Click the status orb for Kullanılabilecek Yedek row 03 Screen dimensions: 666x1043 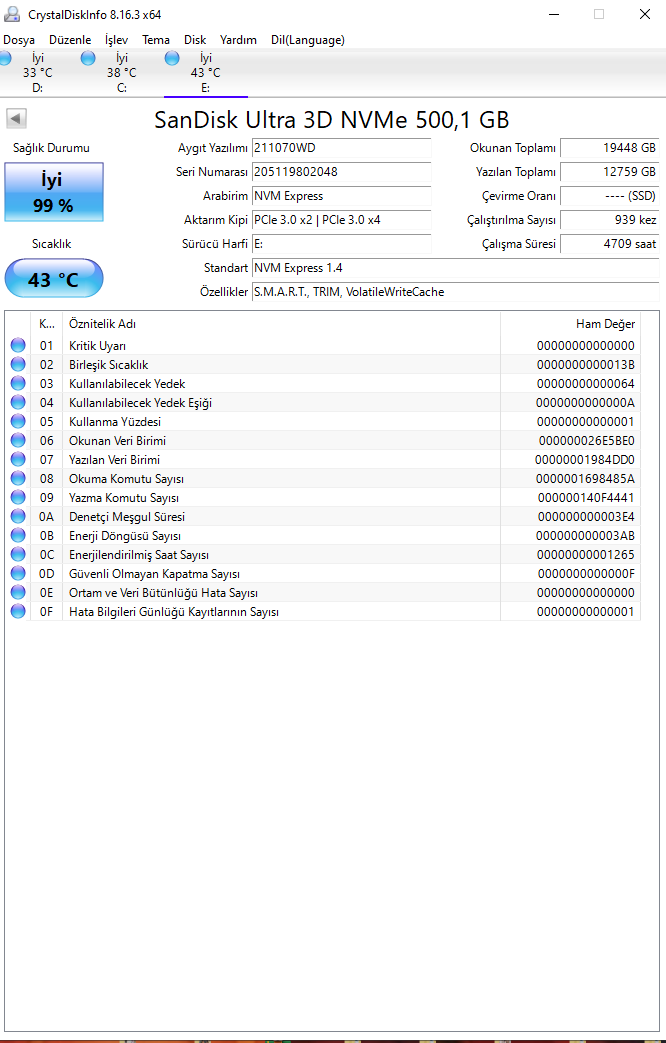click(x=18, y=383)
